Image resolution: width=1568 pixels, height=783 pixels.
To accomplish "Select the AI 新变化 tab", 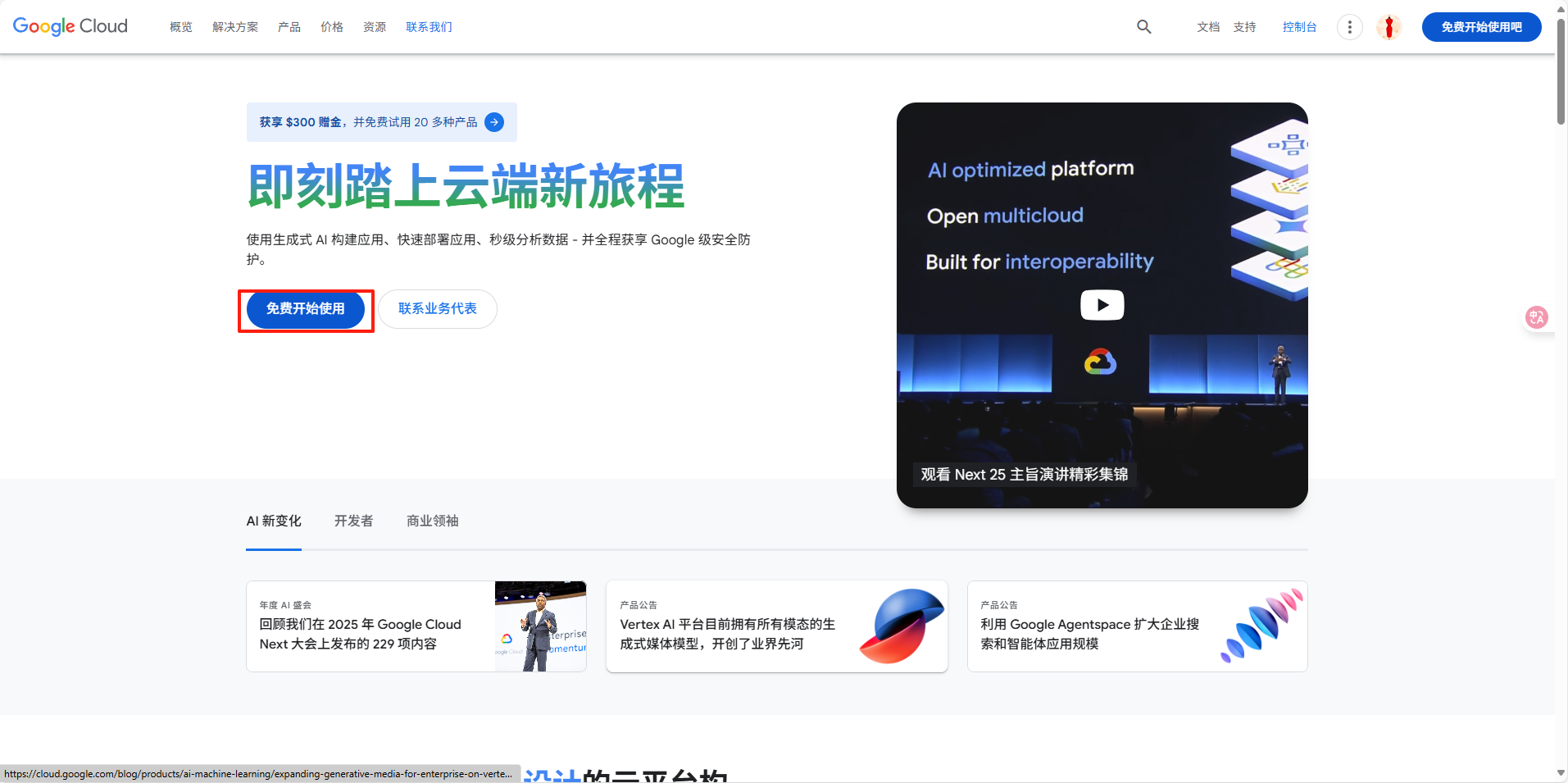I will [x=274, y=521].
